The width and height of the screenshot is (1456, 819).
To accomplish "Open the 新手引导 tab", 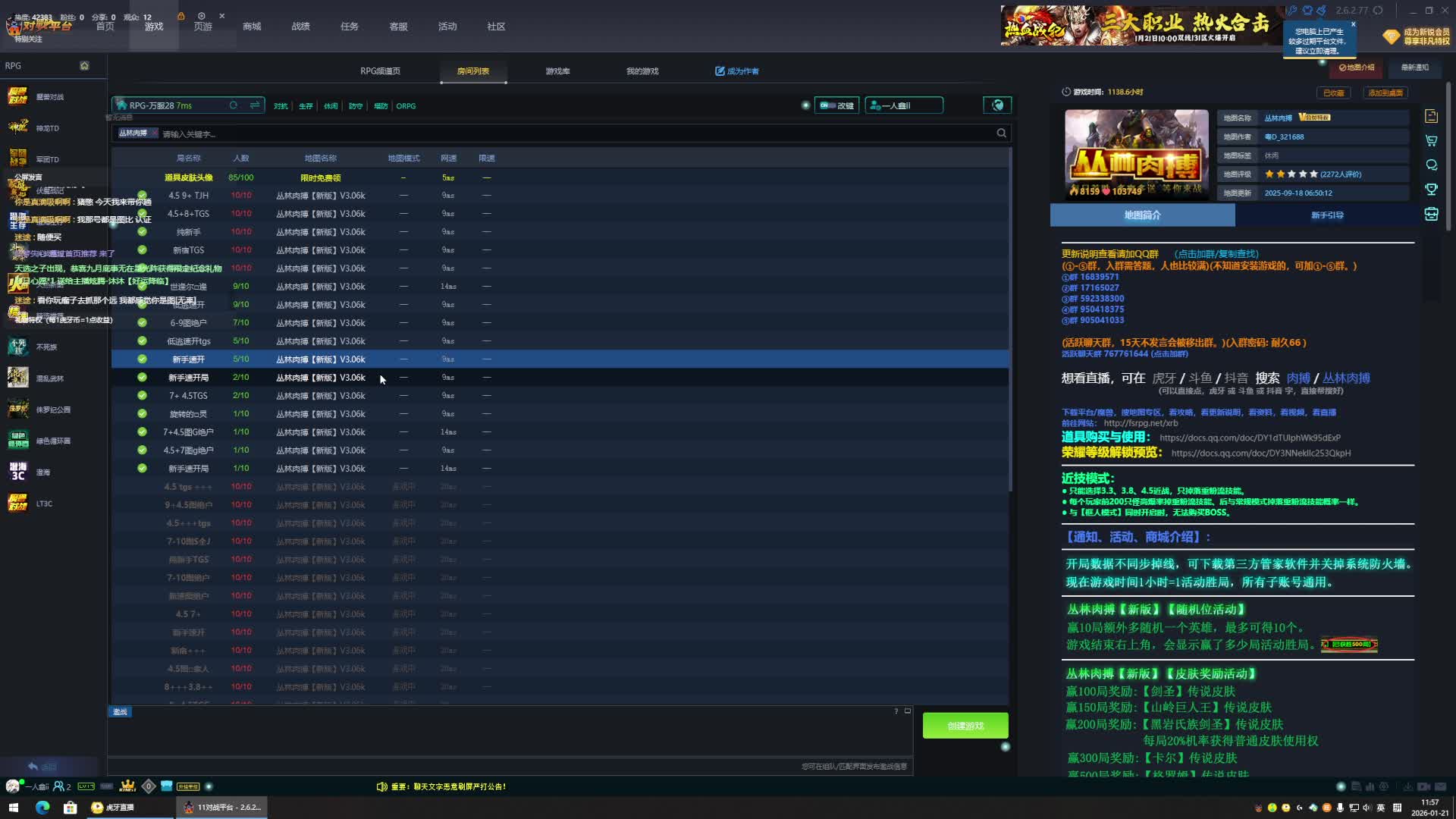I will [x=1327, y=215].
